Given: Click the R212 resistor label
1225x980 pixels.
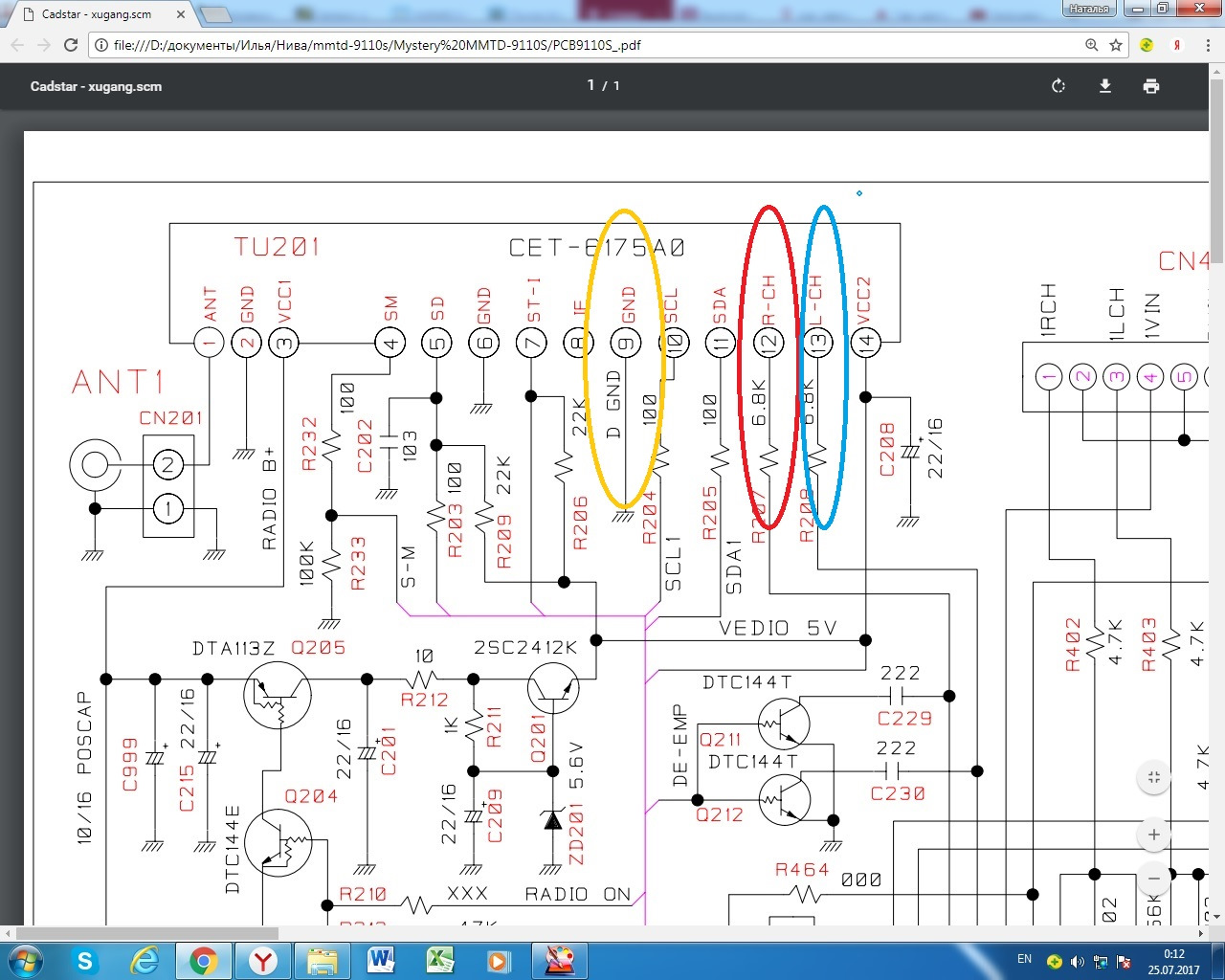Looking at the screenshot, I should point(425,700).
